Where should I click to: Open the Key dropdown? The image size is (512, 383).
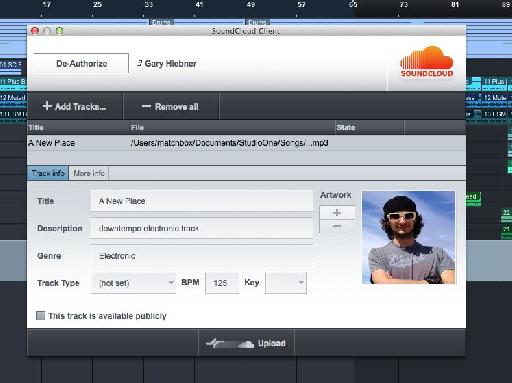click(x=286, y=283)
